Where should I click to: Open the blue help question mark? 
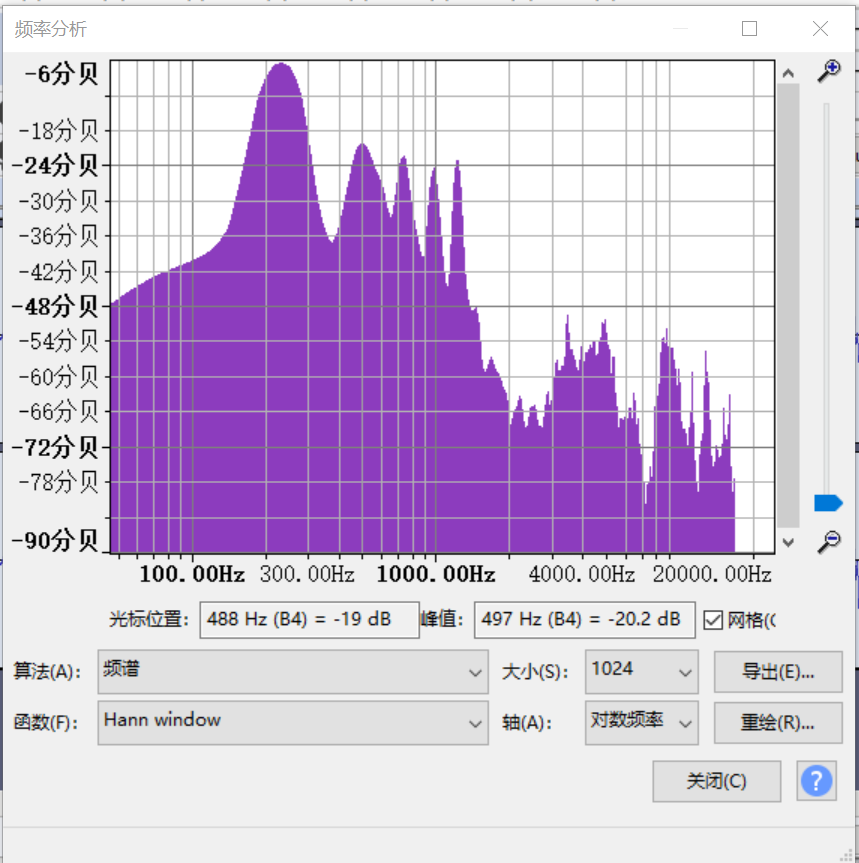coord(816,781)
